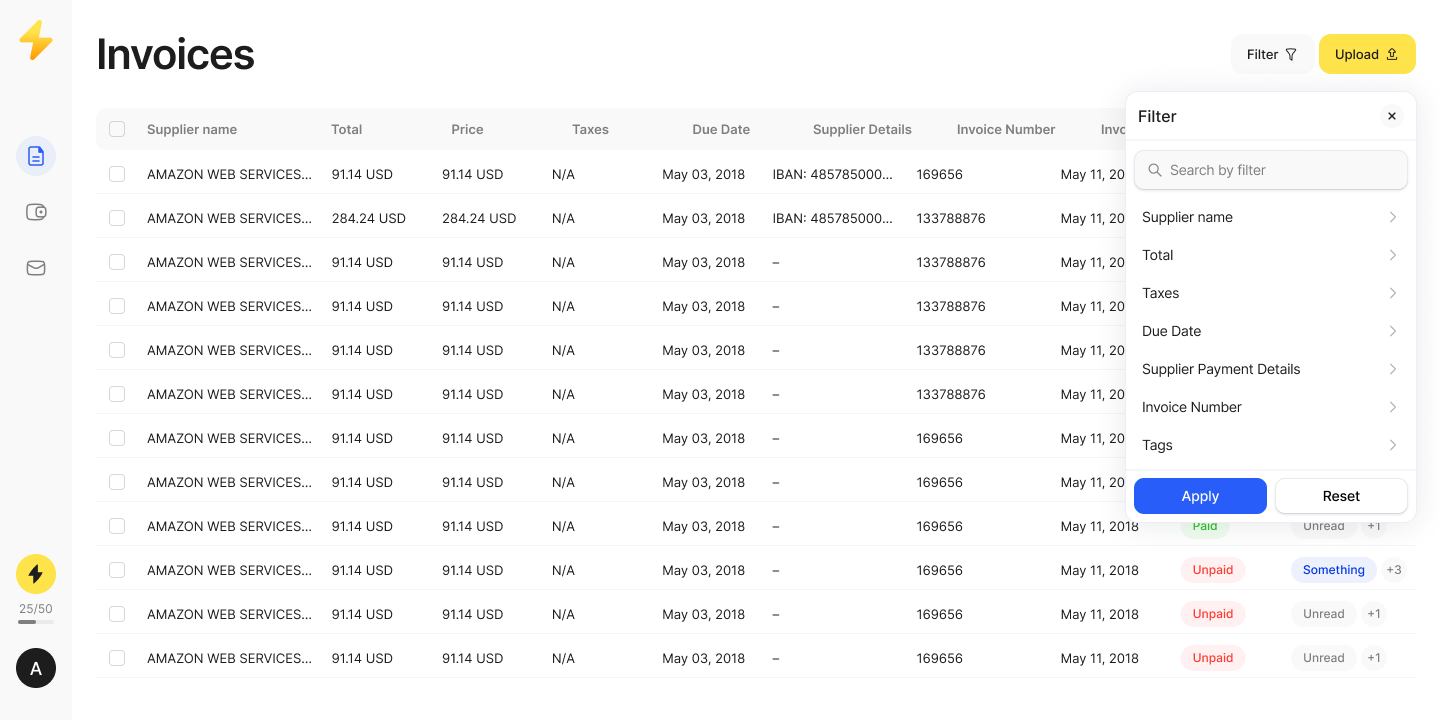This screenshot has height=720, width=1440.
Task: Close the Filter panel with X
Action: click(x=1392, y=116)
